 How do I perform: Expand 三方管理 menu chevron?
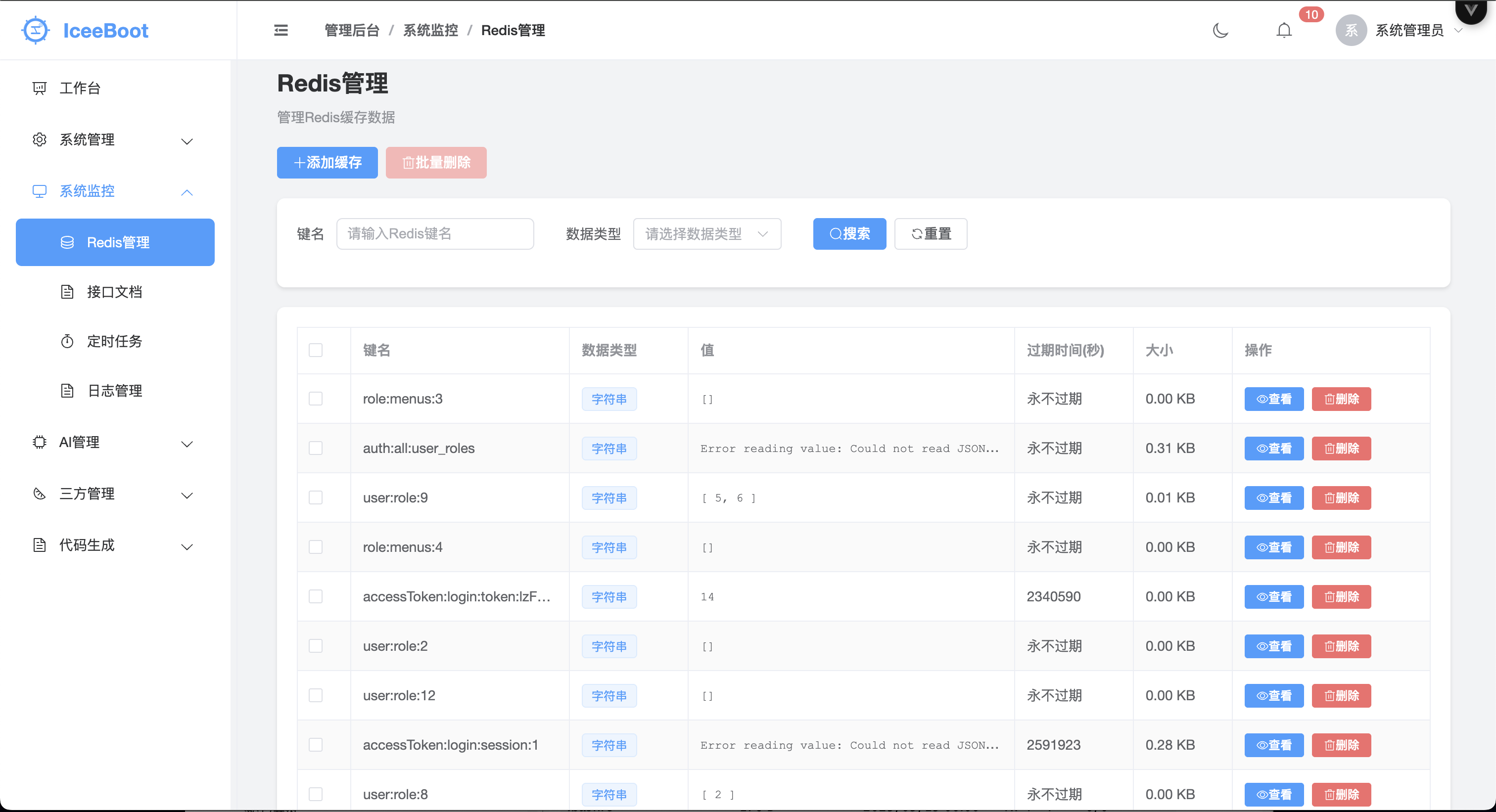point(187,495)
